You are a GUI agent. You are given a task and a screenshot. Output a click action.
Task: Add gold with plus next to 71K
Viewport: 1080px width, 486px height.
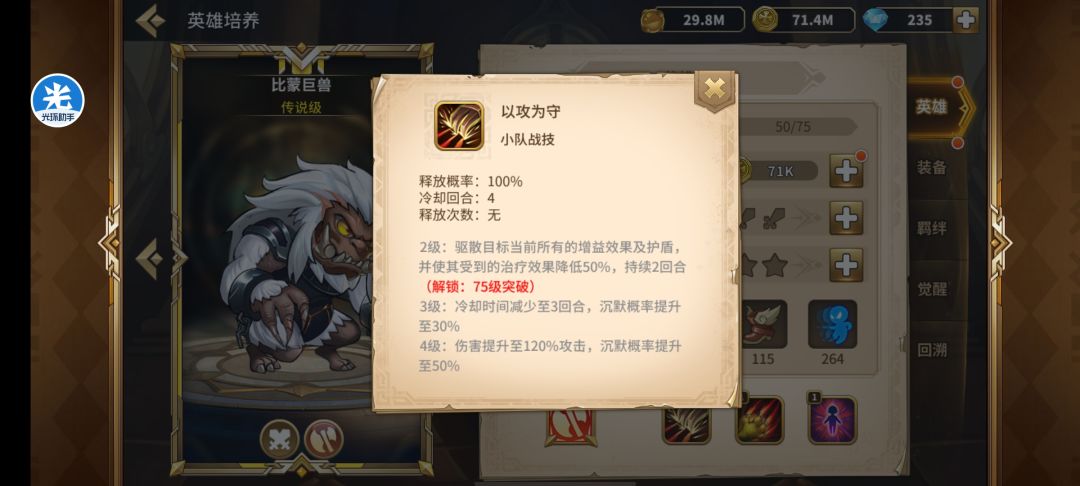click(846, 170)
